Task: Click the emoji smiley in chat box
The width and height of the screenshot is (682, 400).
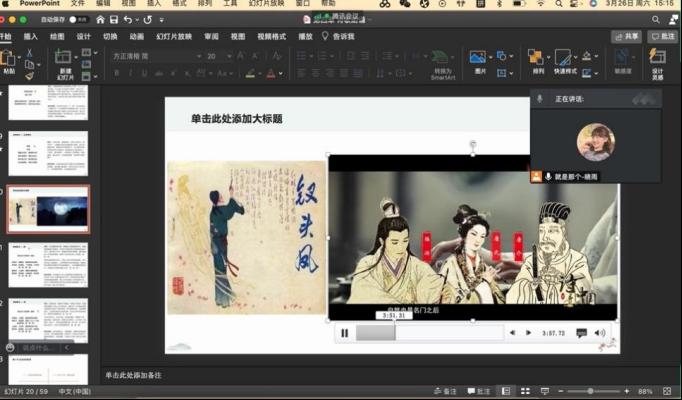Action: 10,348
